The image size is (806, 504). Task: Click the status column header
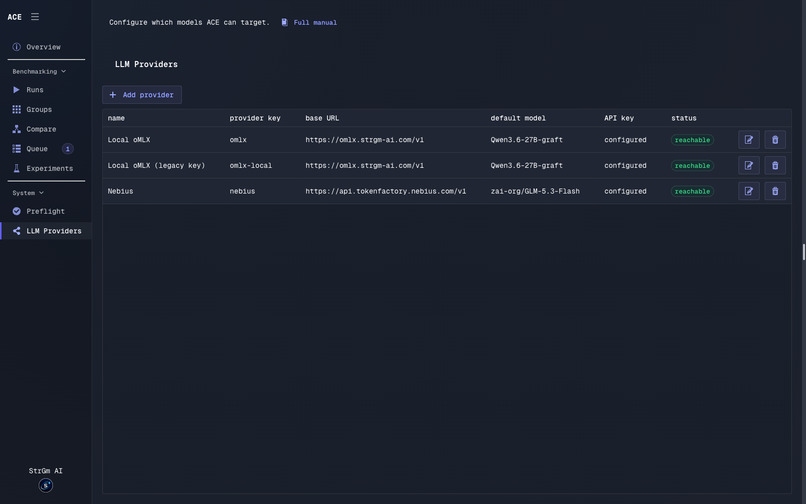684,118
